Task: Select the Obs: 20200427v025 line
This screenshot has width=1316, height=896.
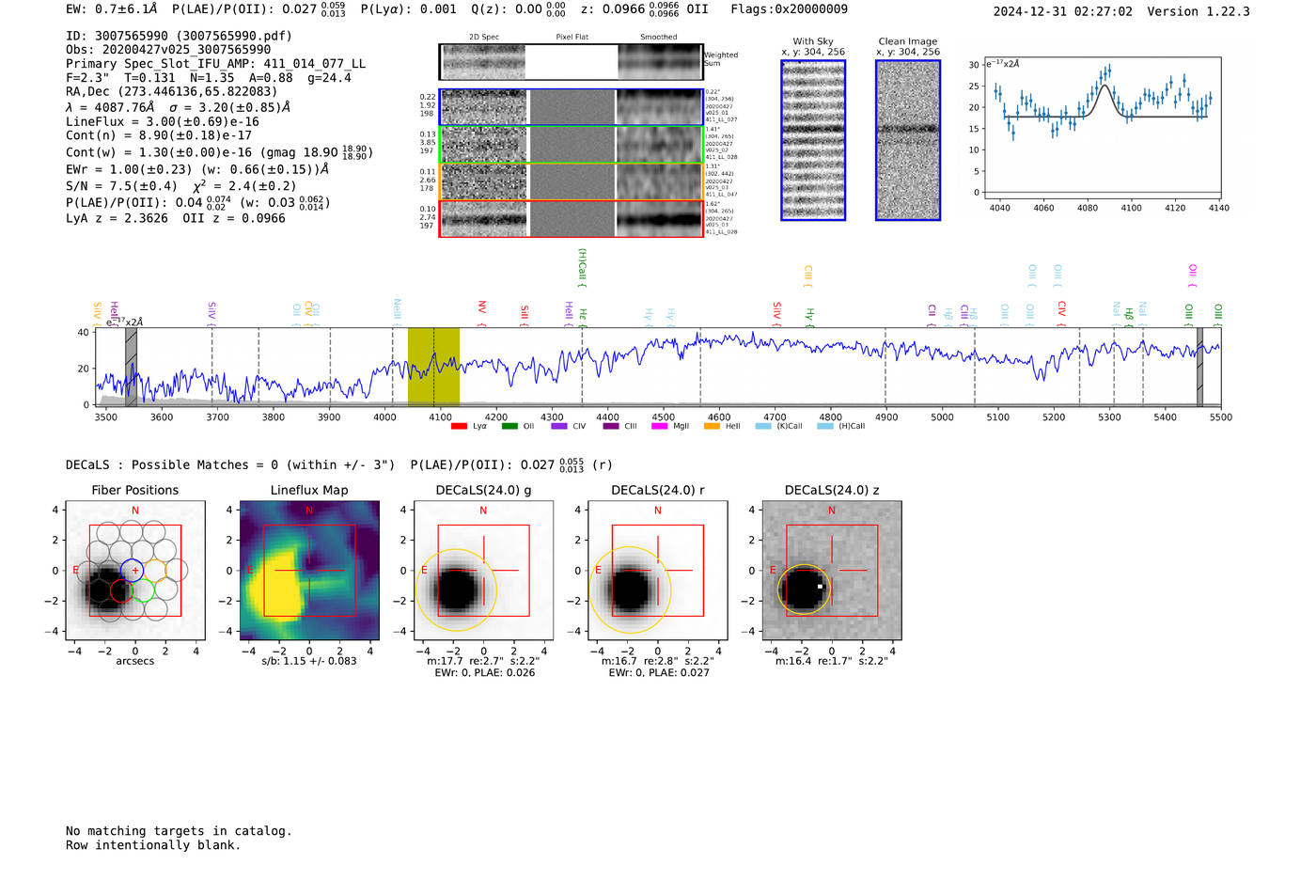Action: pos(168,50)
